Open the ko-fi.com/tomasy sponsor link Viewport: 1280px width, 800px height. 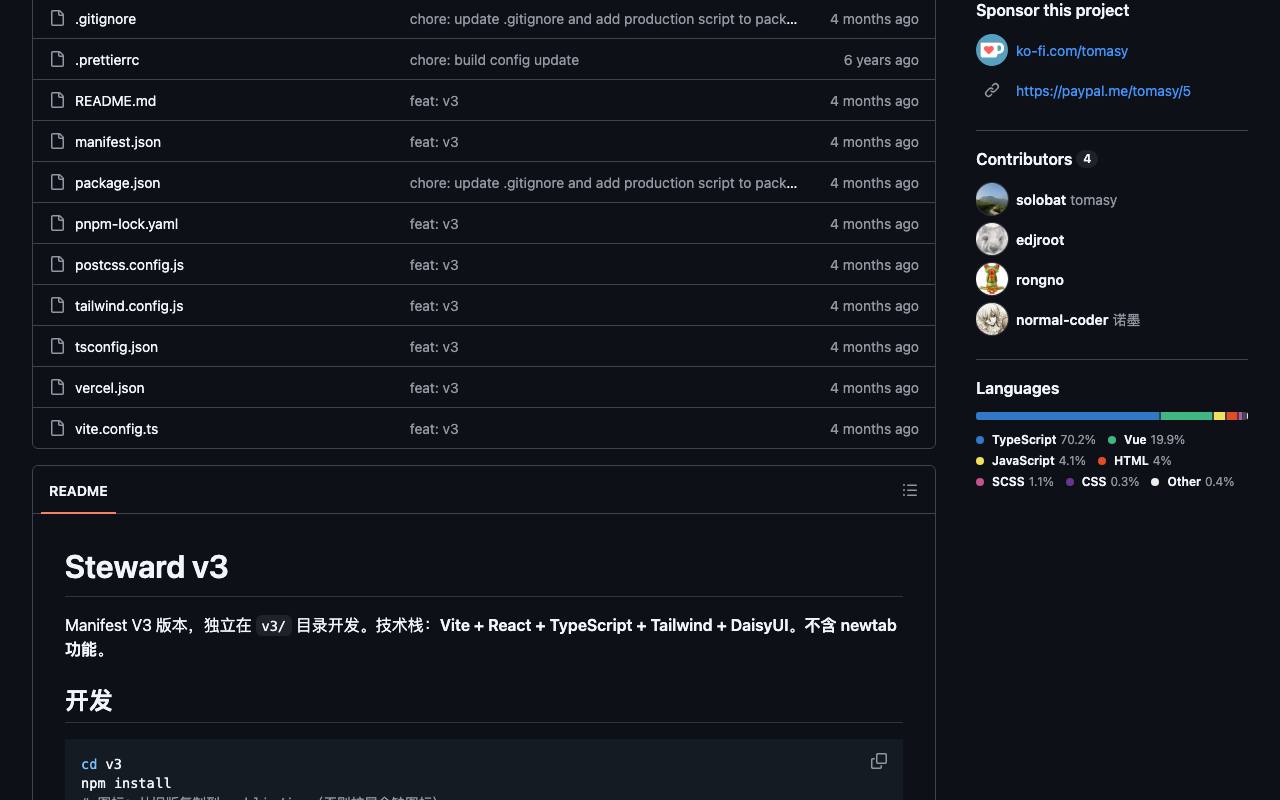1072,51
